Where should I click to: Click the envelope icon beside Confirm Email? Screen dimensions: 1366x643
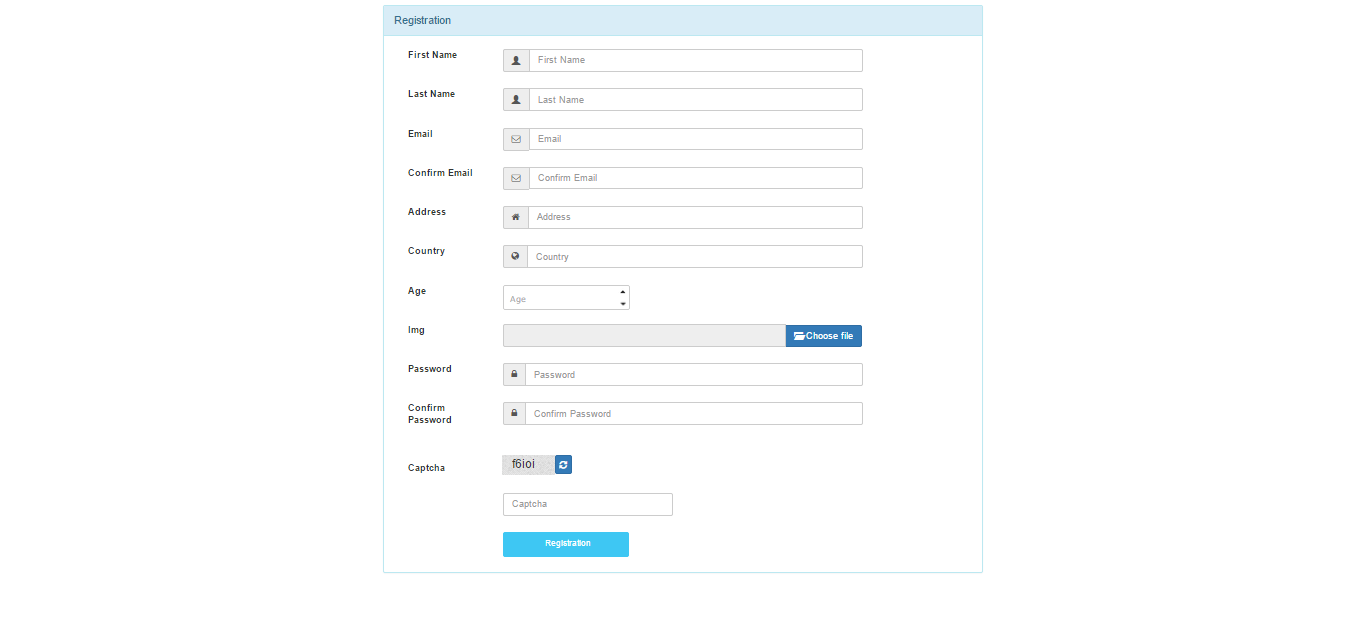tap(515, 177)
